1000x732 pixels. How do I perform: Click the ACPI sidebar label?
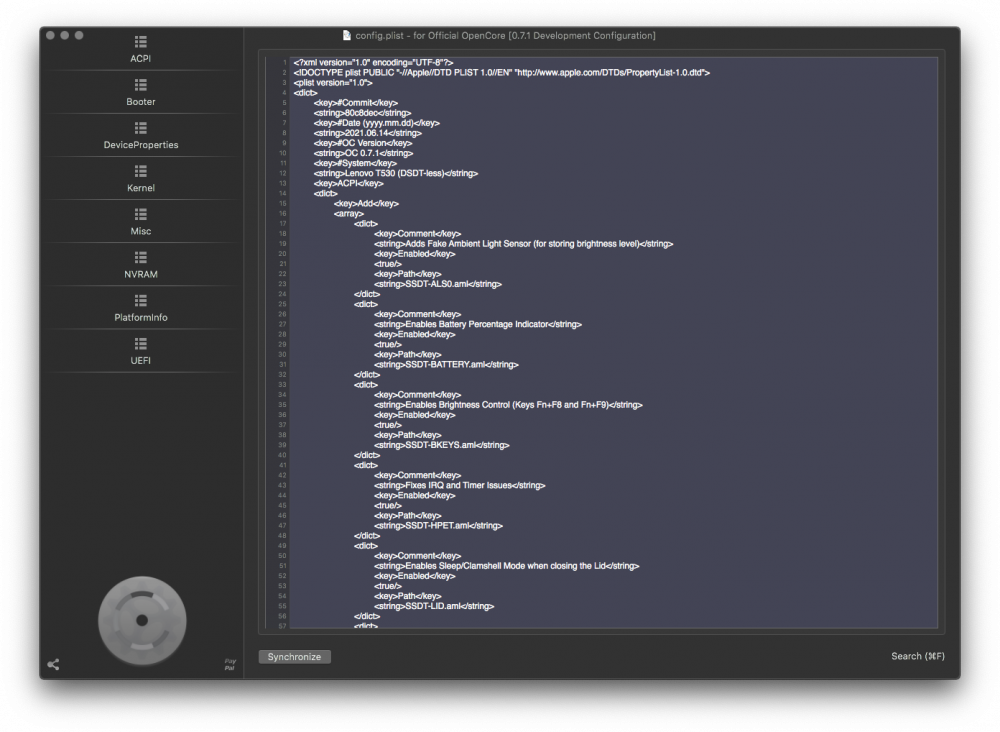click(x=140, y=59)
